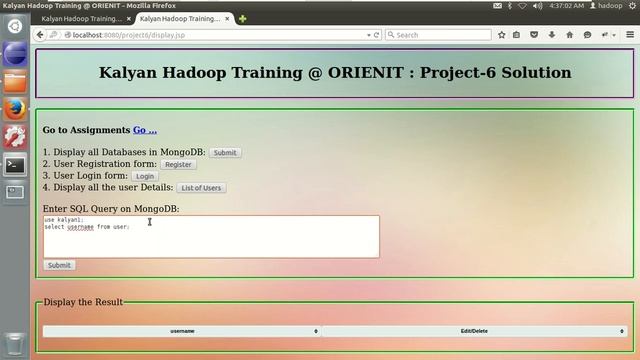Screen dimensions: 640x360
Task: Click mail indicator in top panel
Action: click(x=497, y=6)
